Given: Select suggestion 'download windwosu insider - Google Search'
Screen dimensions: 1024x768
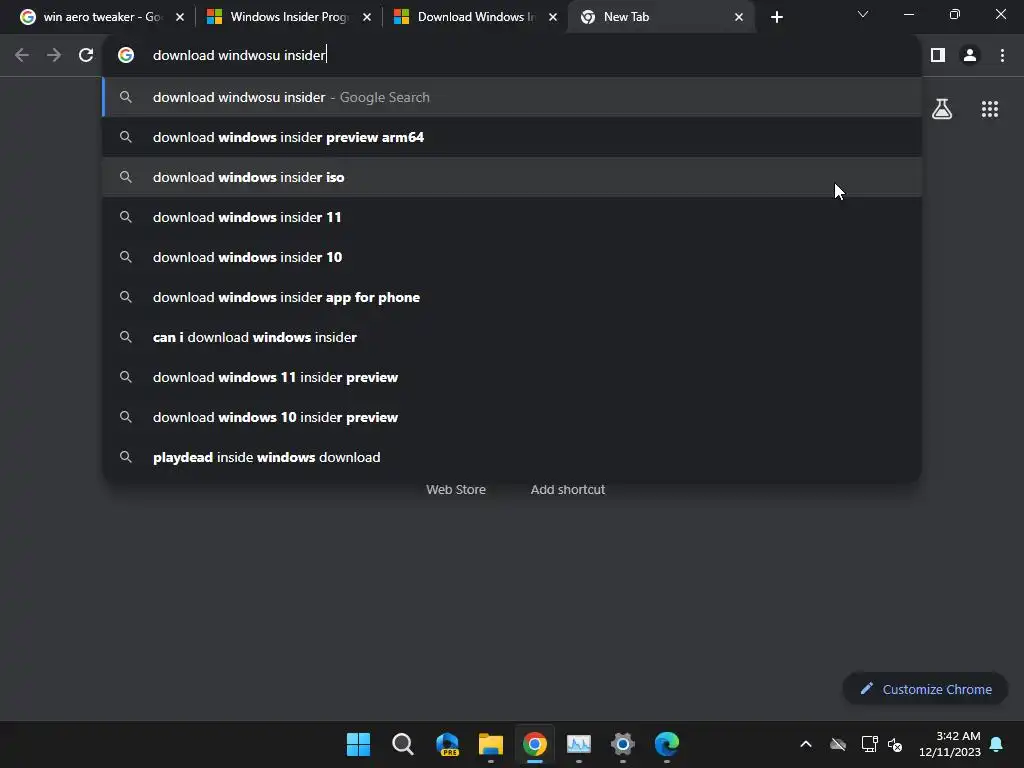Looking at the screenshot, I should (x=512, y=97).
